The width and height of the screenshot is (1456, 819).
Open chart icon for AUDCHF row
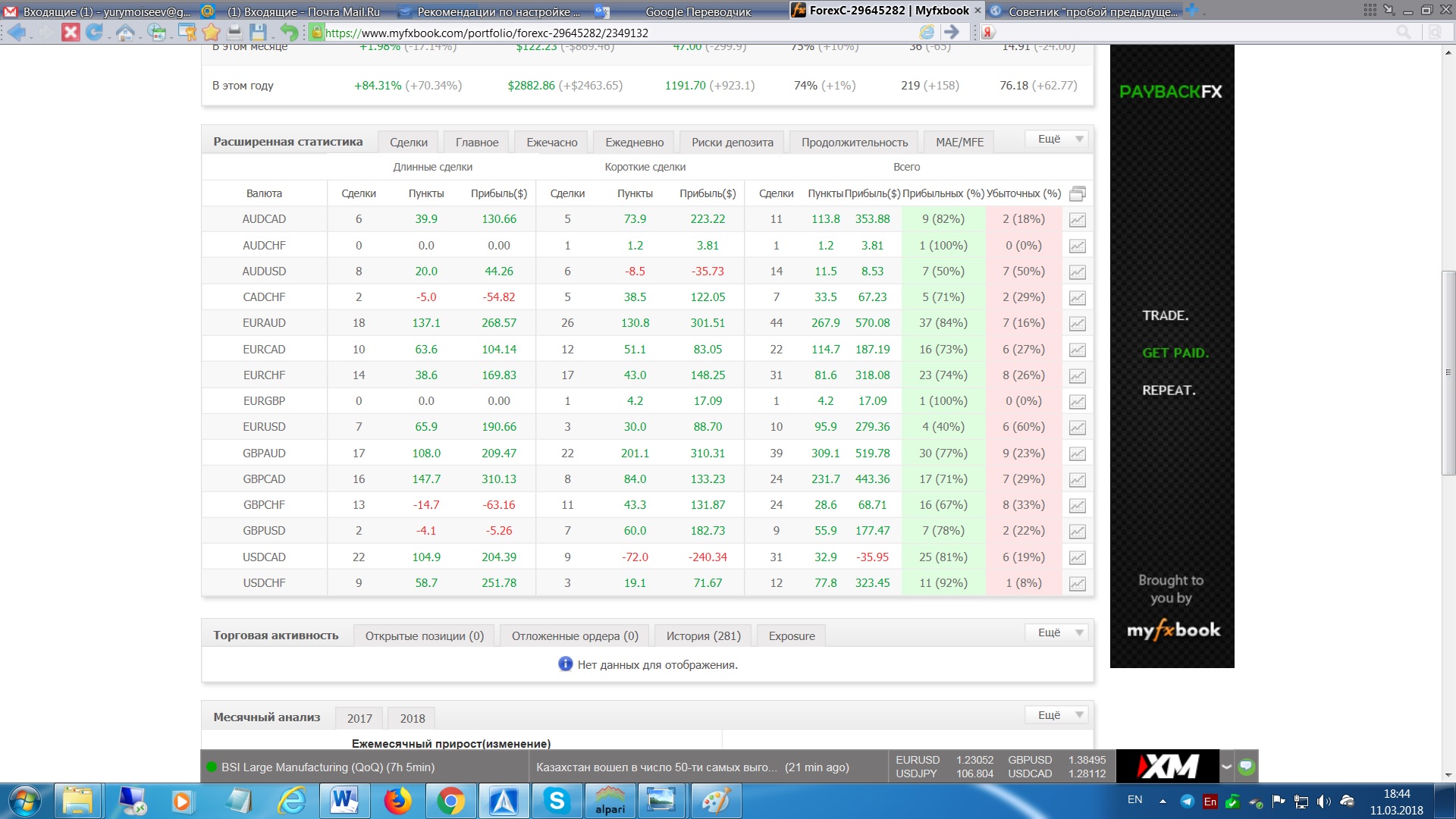1077,246
